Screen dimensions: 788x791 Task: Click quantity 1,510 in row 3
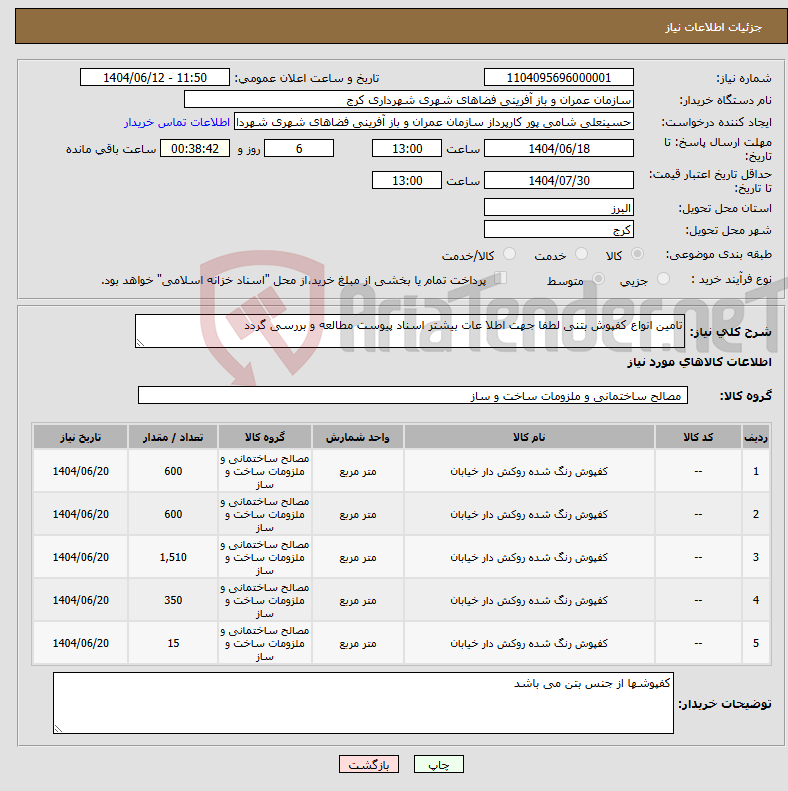tap(173, 557)
